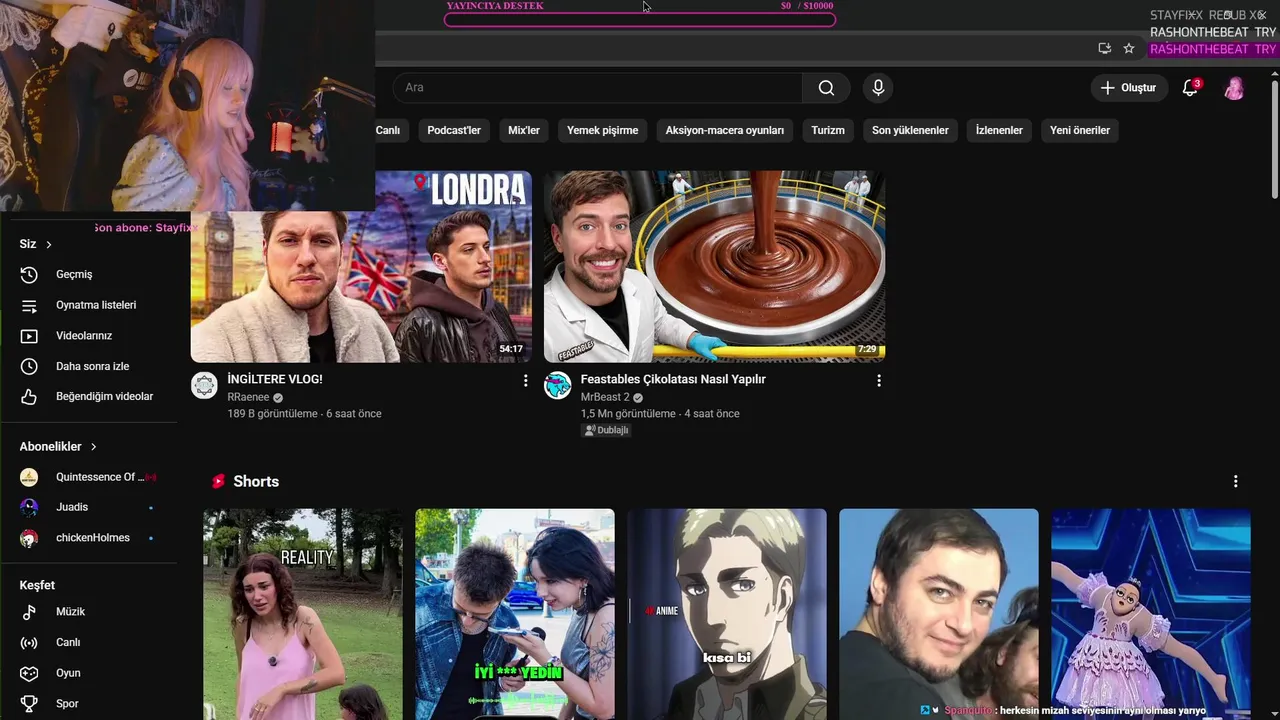The height and width of the screenshot is (720, 1280).
Task: Open Quintessence Of channel avatar
Action: tap(29, 477)
